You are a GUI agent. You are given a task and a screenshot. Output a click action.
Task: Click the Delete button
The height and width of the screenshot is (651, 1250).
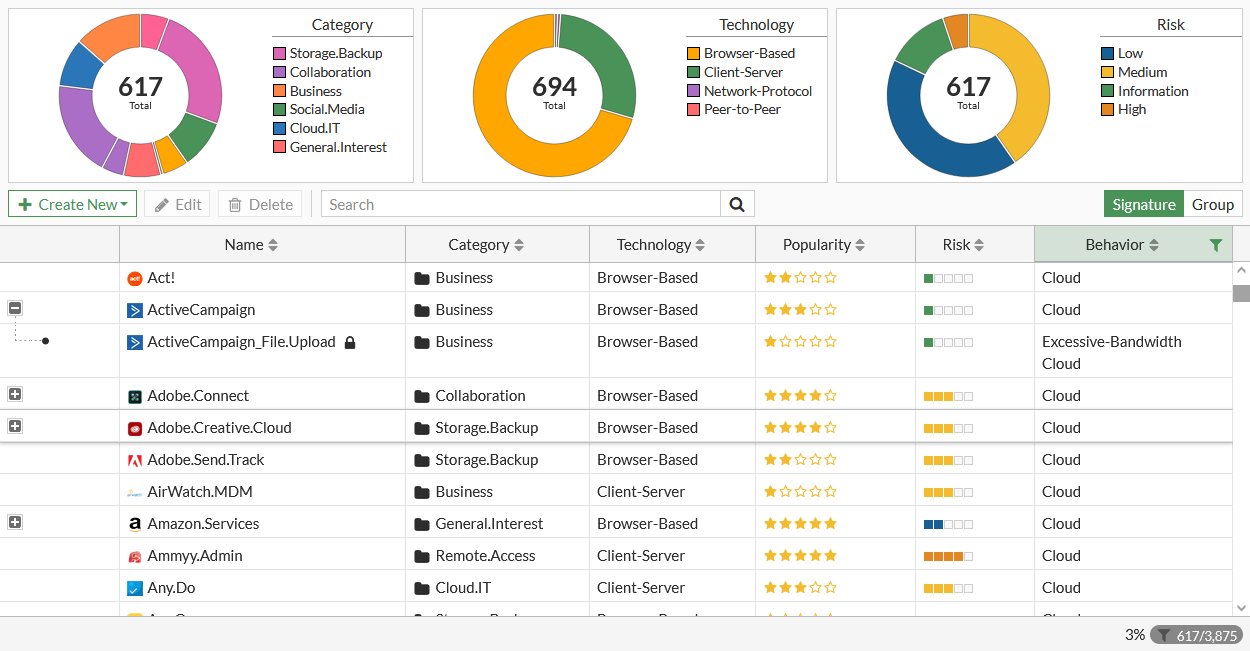260,204
